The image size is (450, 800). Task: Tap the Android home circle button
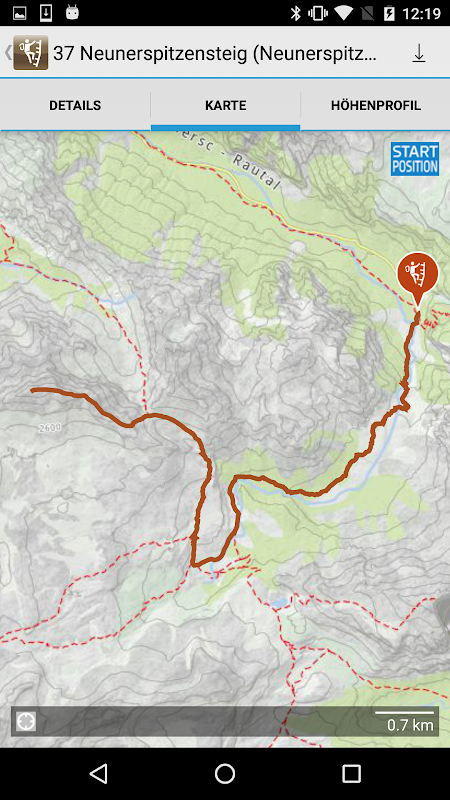(224, 773)
